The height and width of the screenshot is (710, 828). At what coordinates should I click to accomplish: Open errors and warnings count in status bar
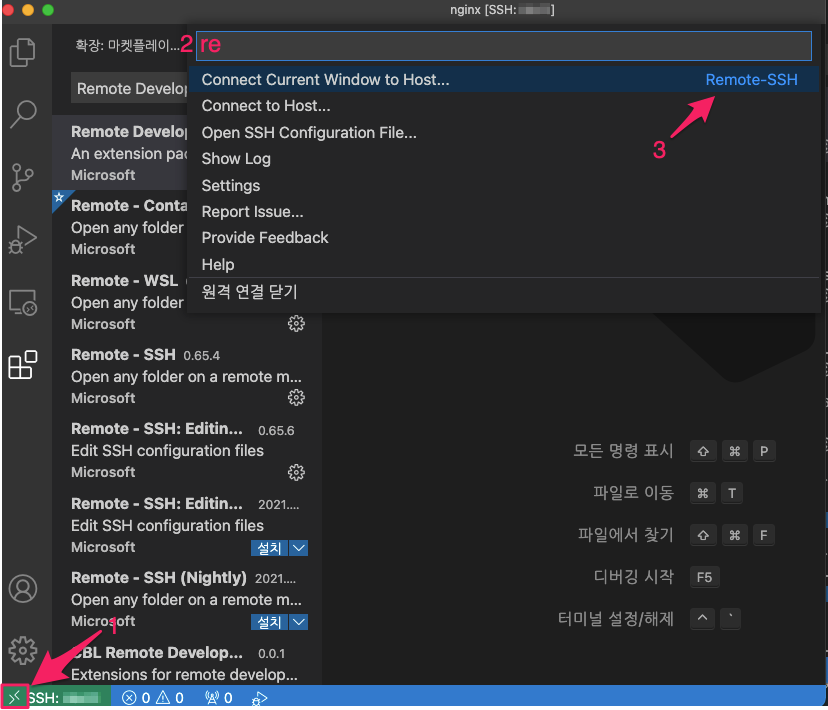[x=153, y=698]
